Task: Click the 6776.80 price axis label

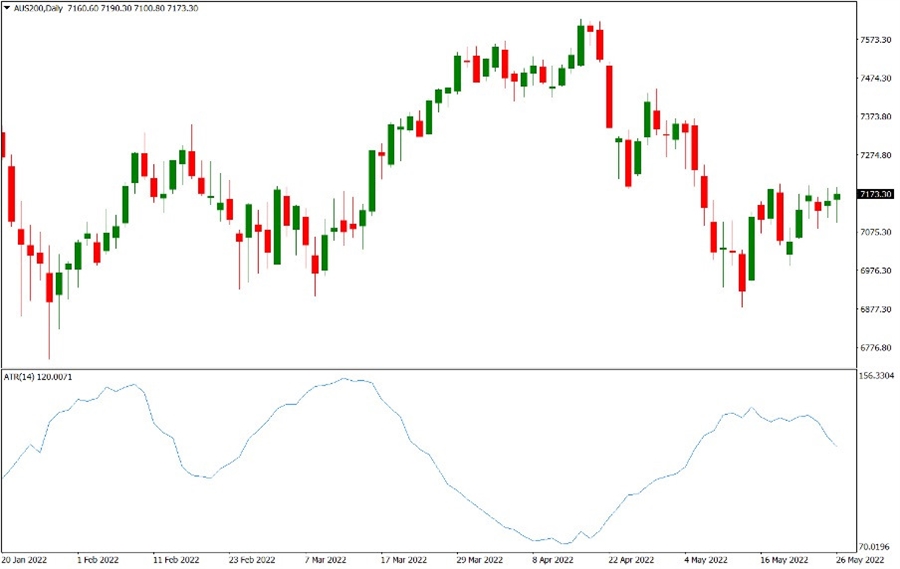Action: (x=875, y=348)
